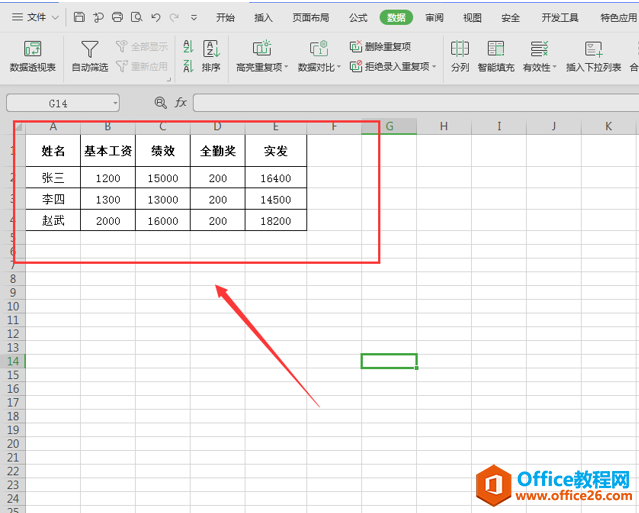The image size is (639, 513).
Task: Click the sort descending Z-A icon
Action: 188,66
